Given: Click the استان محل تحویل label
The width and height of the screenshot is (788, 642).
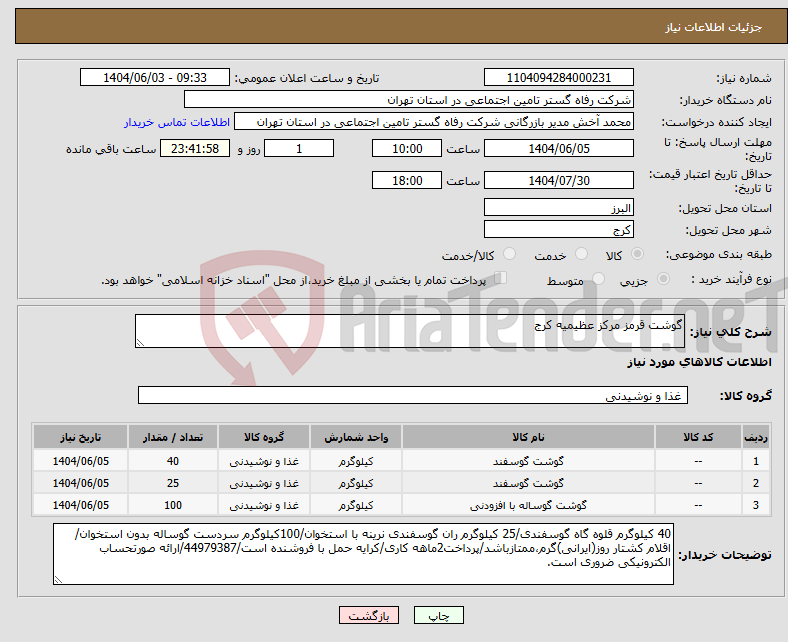Looking at the screenshot, I should point(725,208).
